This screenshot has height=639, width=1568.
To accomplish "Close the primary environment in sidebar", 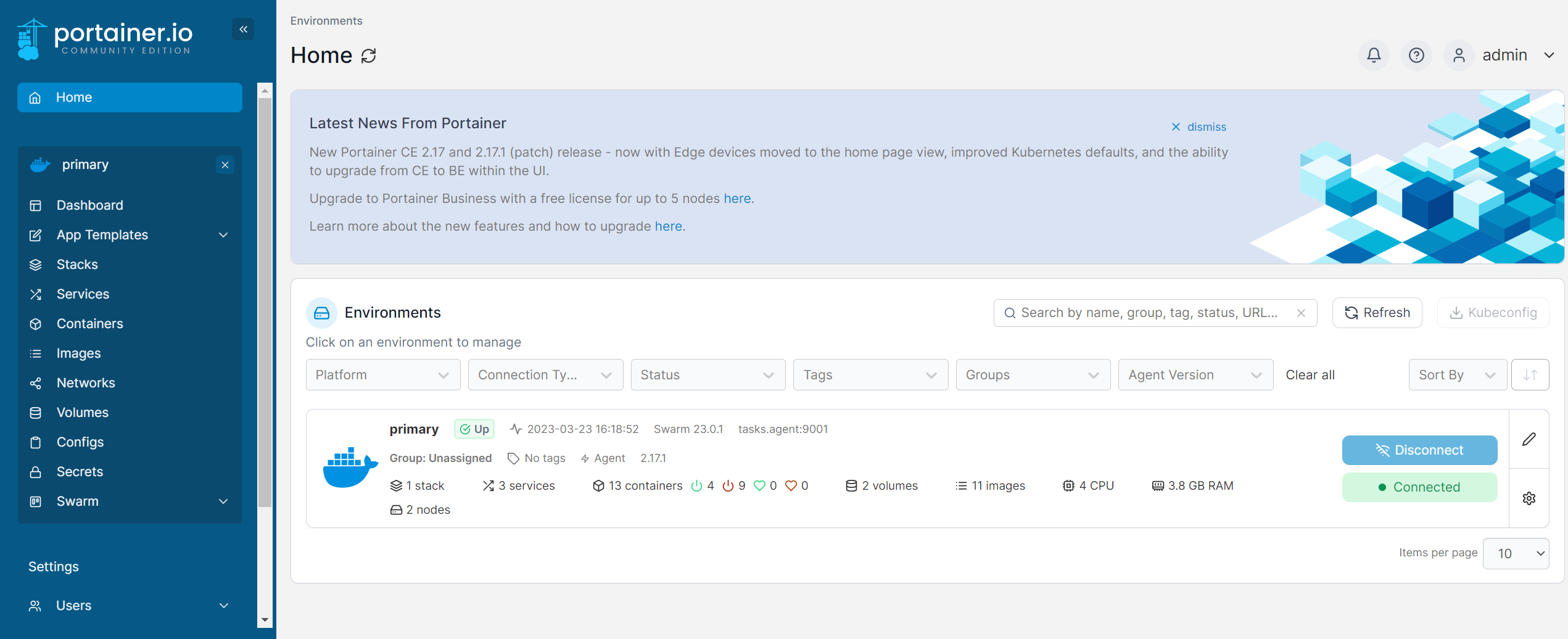I will [x=225, y=165].
